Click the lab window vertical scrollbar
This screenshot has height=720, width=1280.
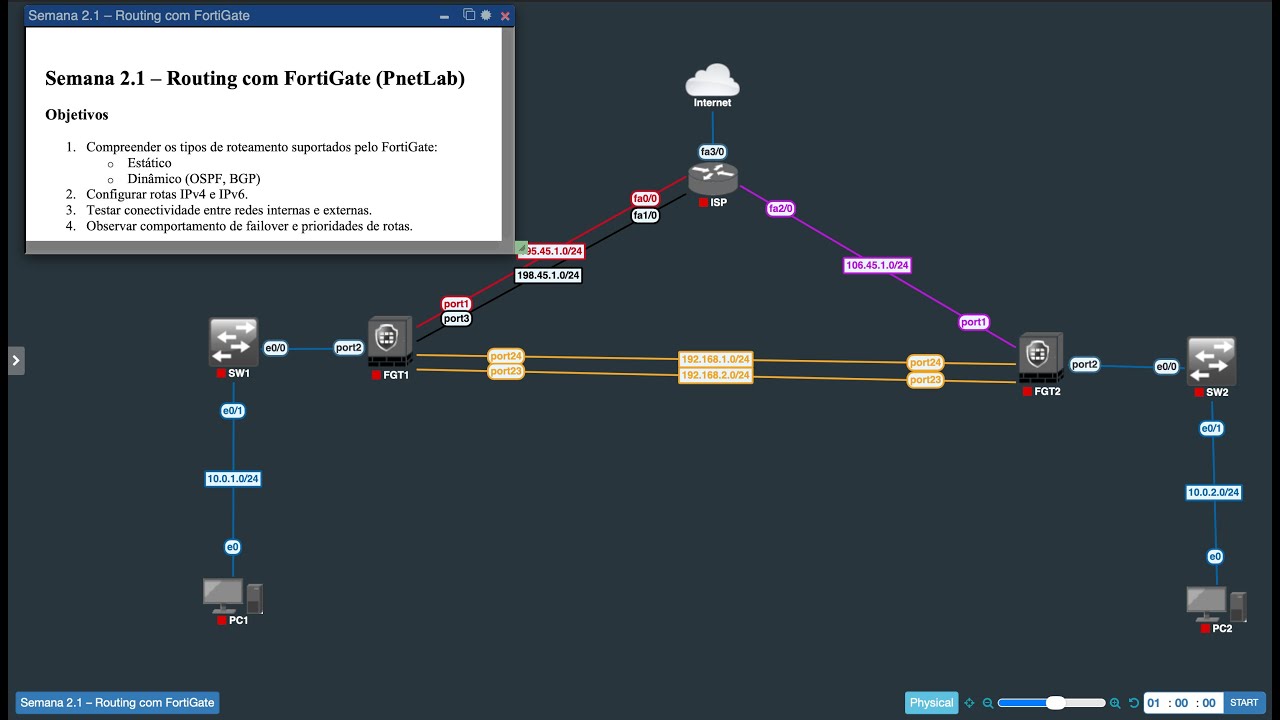(x=507, y=133)
